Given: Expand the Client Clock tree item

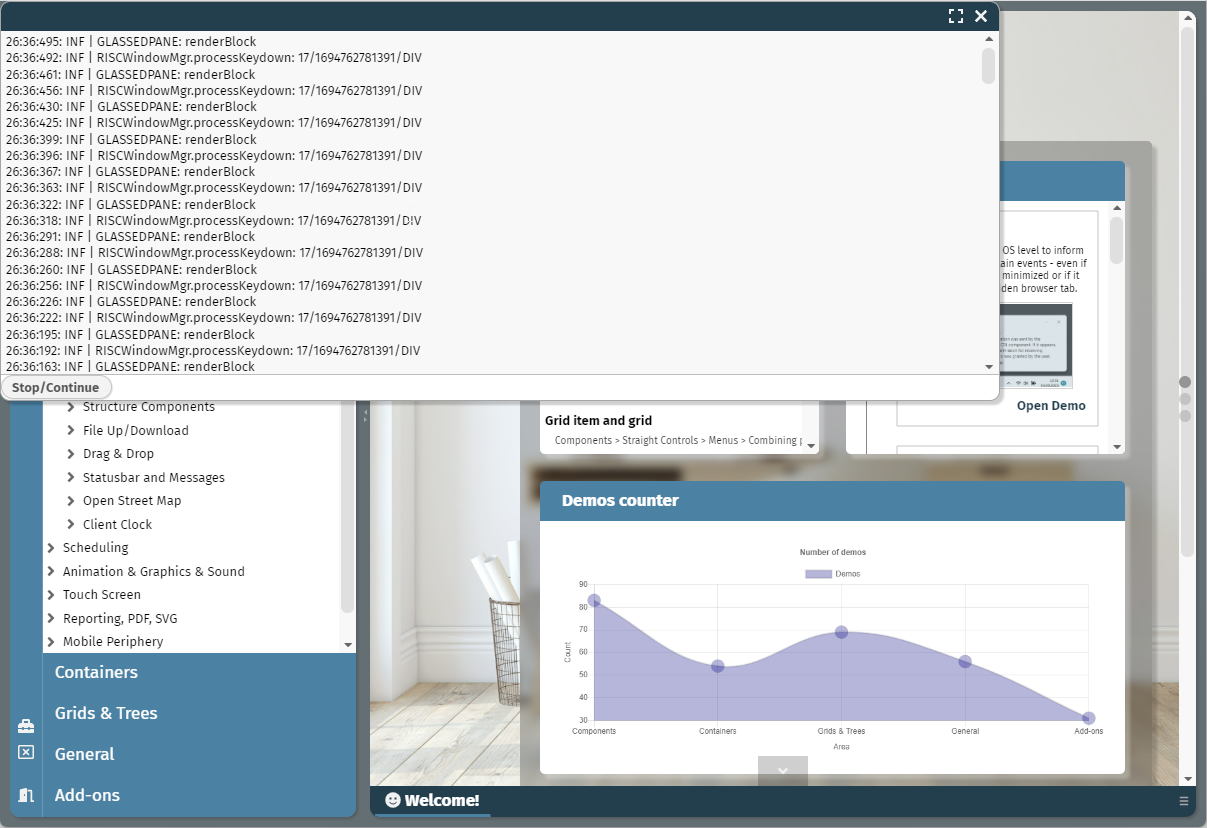Looking at the screenshot, I should tap(71, 524).
